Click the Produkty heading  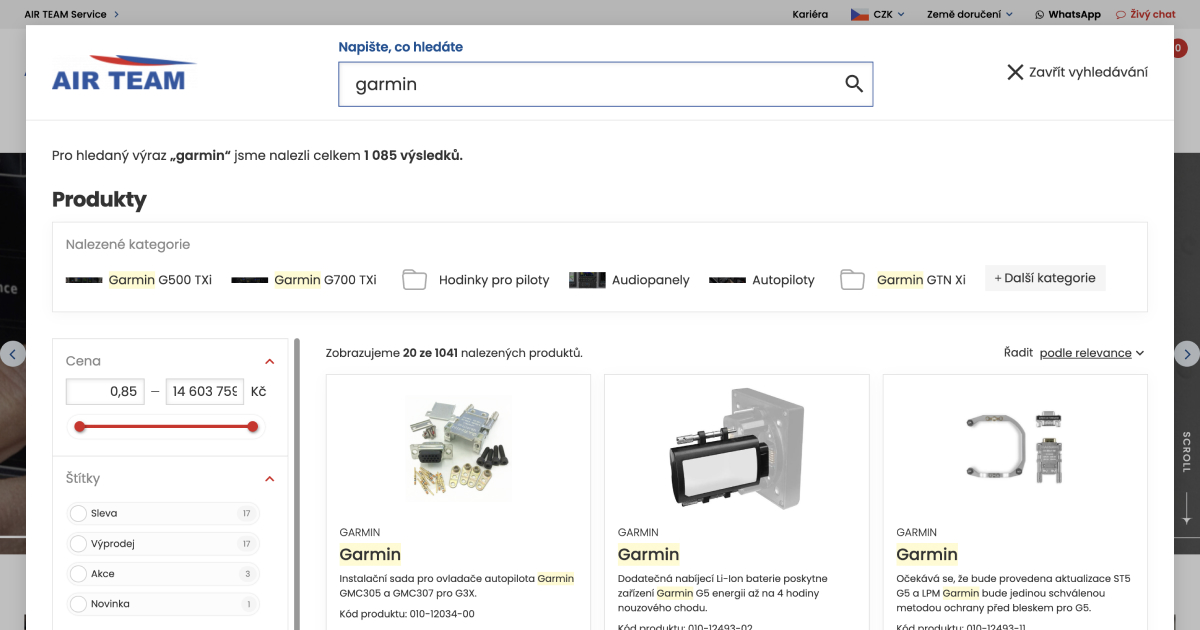click(x=99, y=200)
